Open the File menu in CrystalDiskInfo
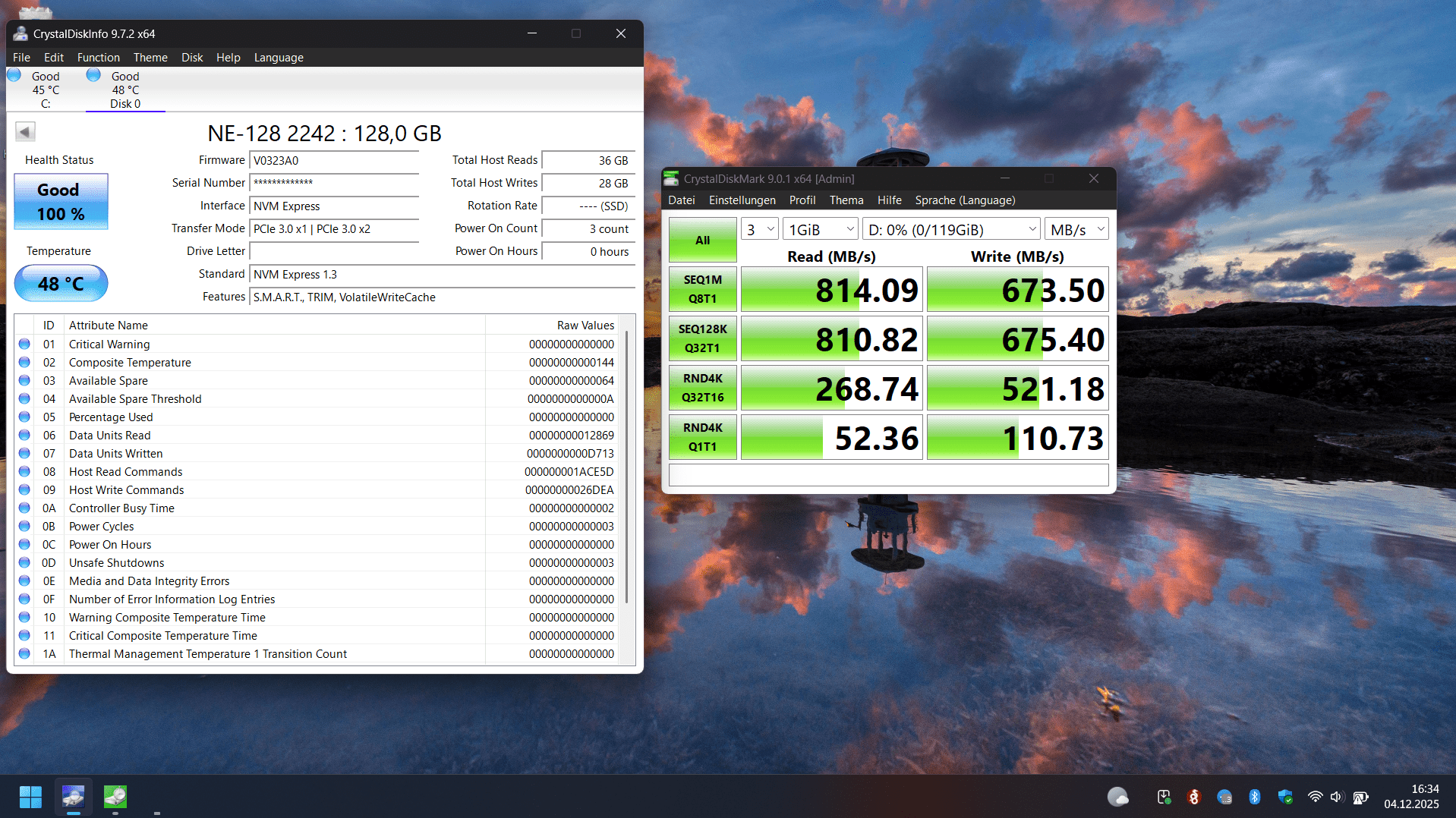 tap(21, 58)
